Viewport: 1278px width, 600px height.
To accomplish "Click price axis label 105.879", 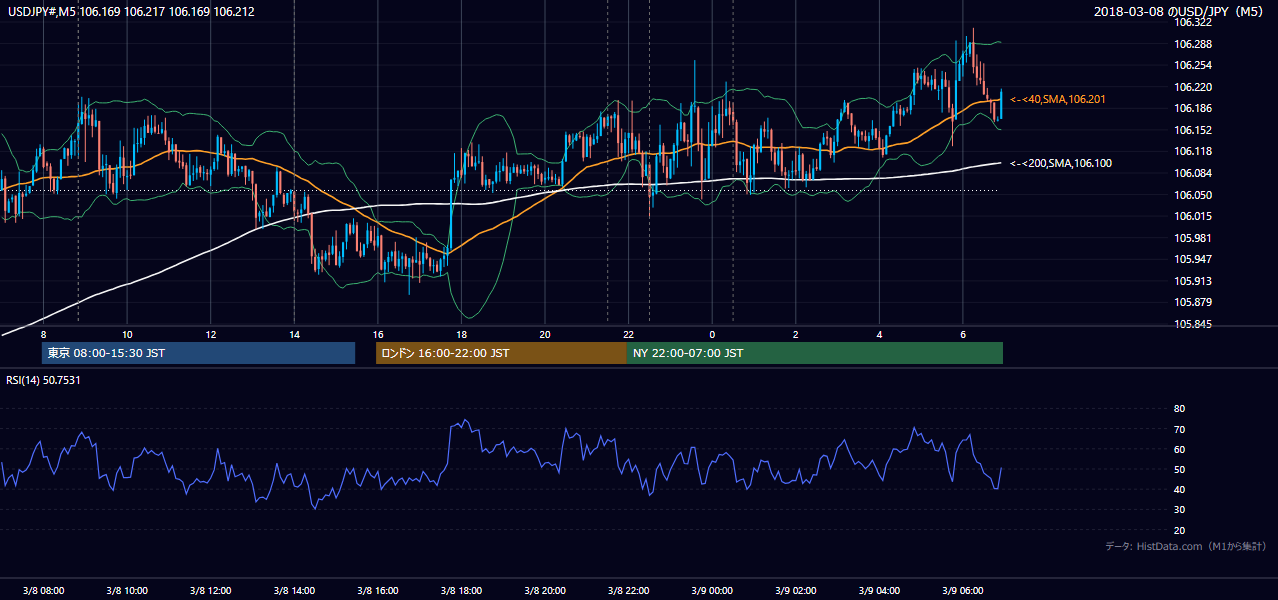I will point(1195,302).
